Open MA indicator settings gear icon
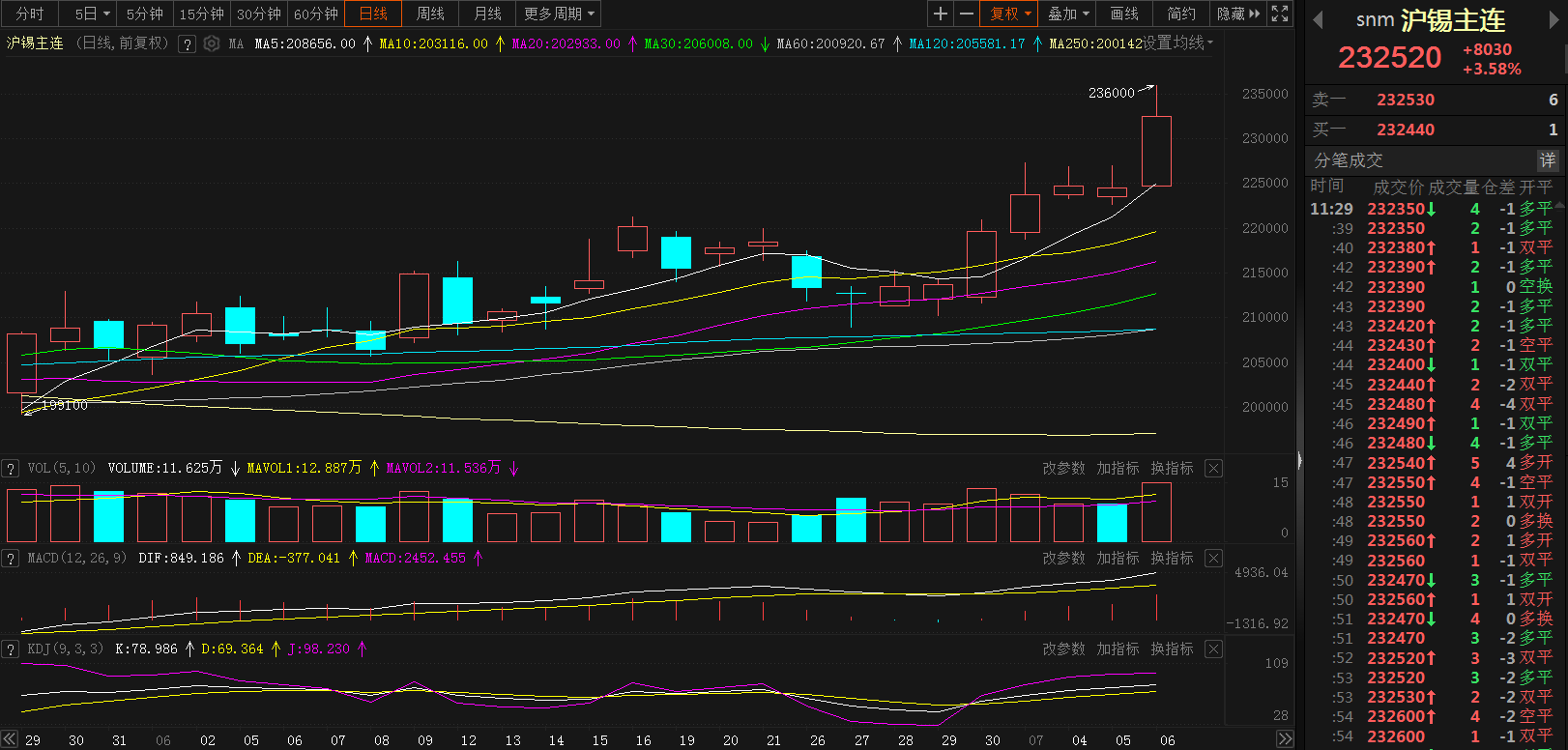This screenshot has width=1568, height=750. pos(211,43)
